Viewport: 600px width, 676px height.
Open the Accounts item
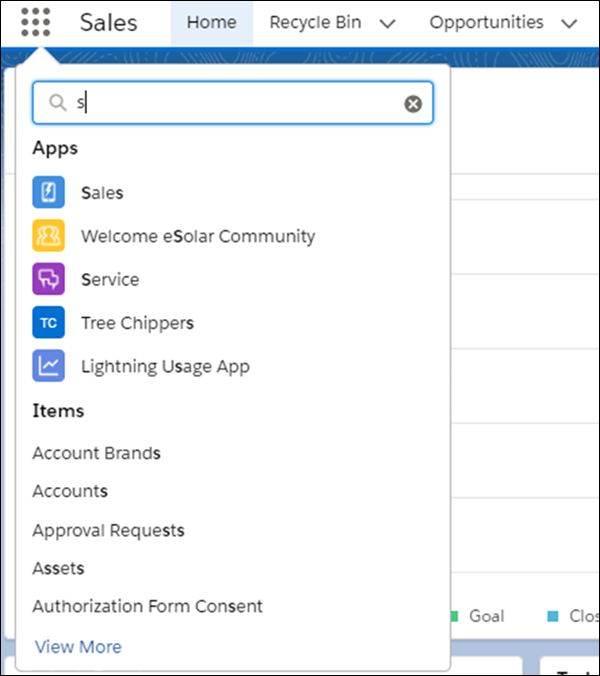pos(70,491)
